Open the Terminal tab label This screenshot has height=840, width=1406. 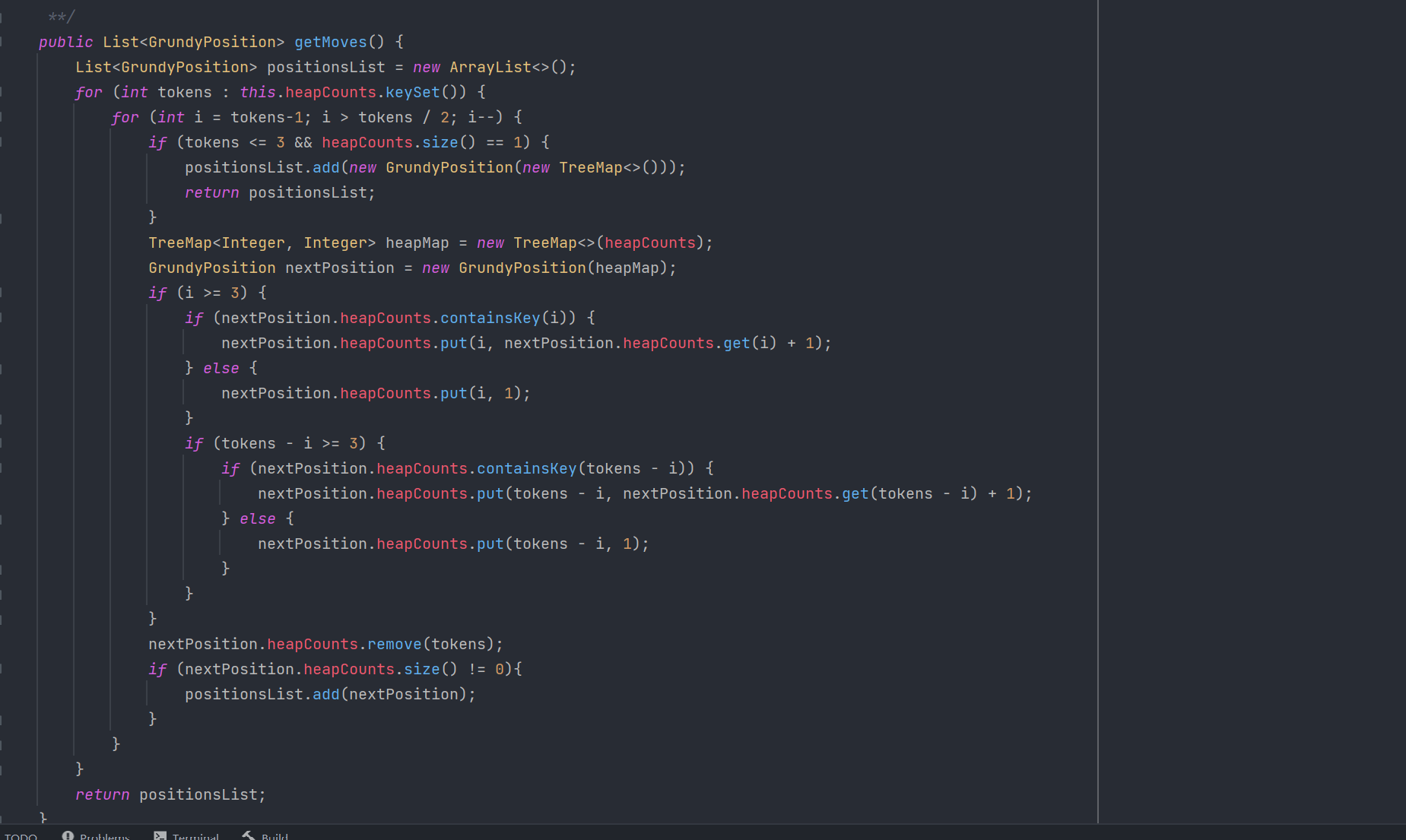pyautogui.click(x=195, y=836)
